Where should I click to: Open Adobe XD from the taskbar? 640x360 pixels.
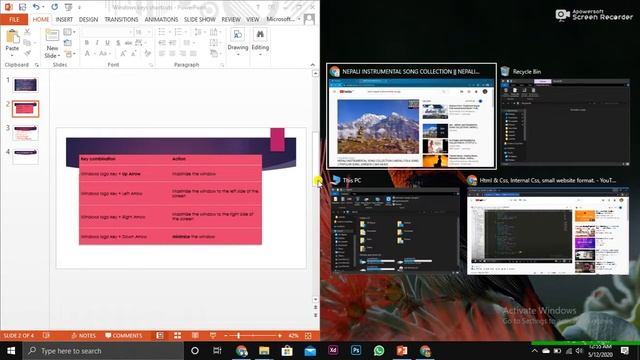333,351
